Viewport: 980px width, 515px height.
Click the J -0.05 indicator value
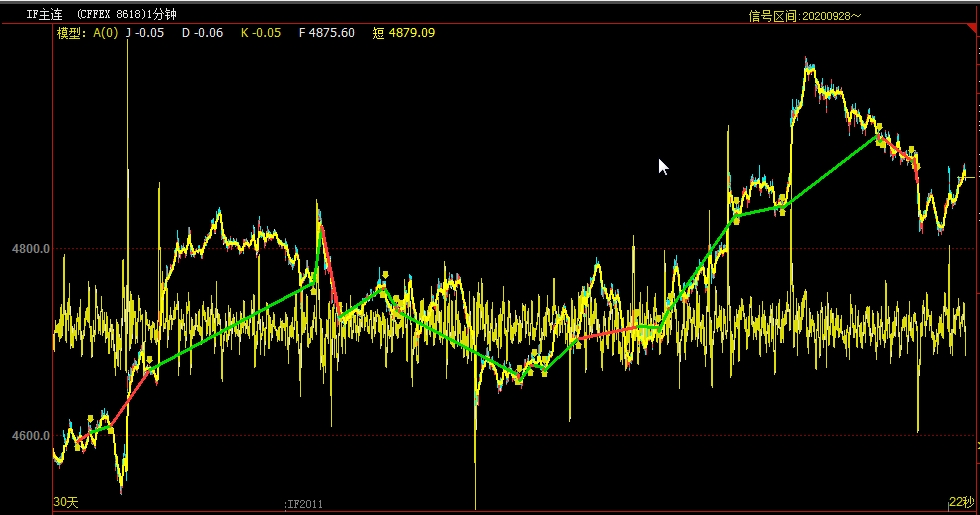[x=145, y=33]
